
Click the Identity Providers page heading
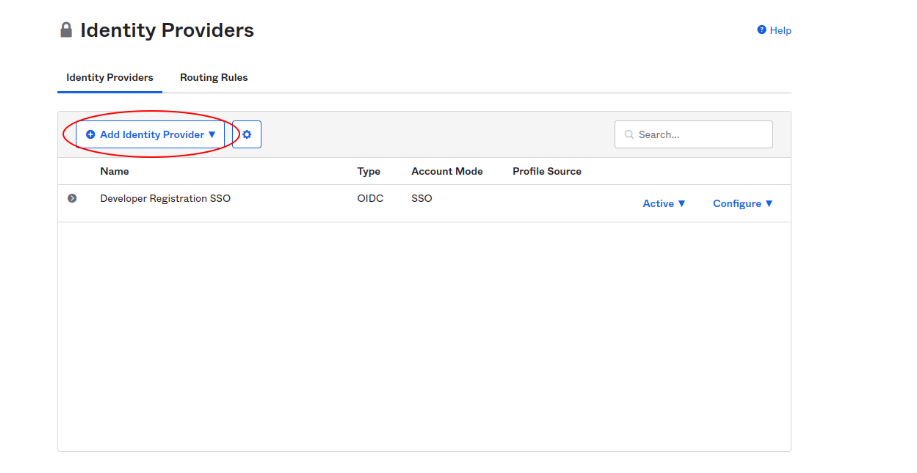pyautogui.click(x=167, y=31)
